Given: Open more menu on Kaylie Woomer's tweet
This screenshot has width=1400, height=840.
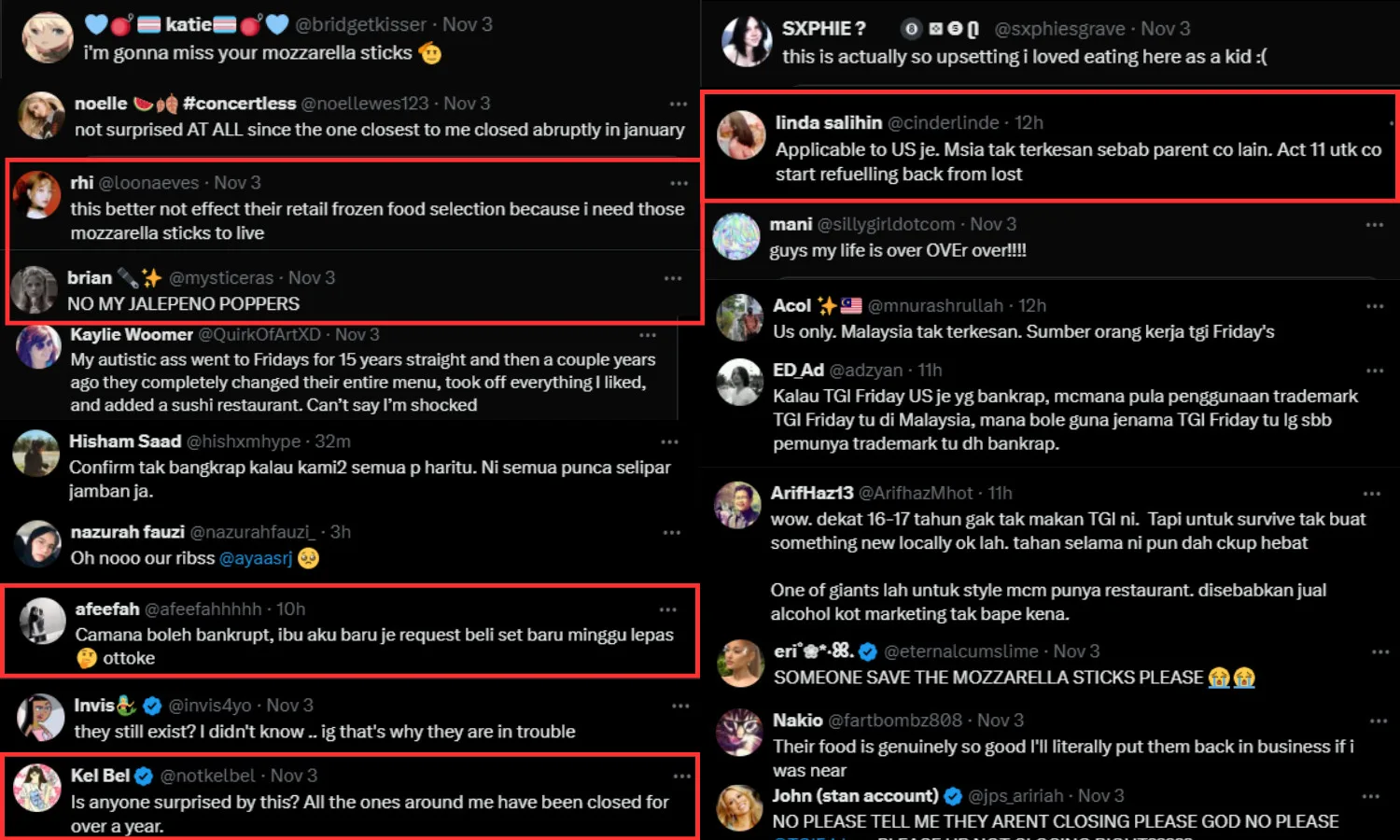Looking at the screenshot, I should point(648,334).
